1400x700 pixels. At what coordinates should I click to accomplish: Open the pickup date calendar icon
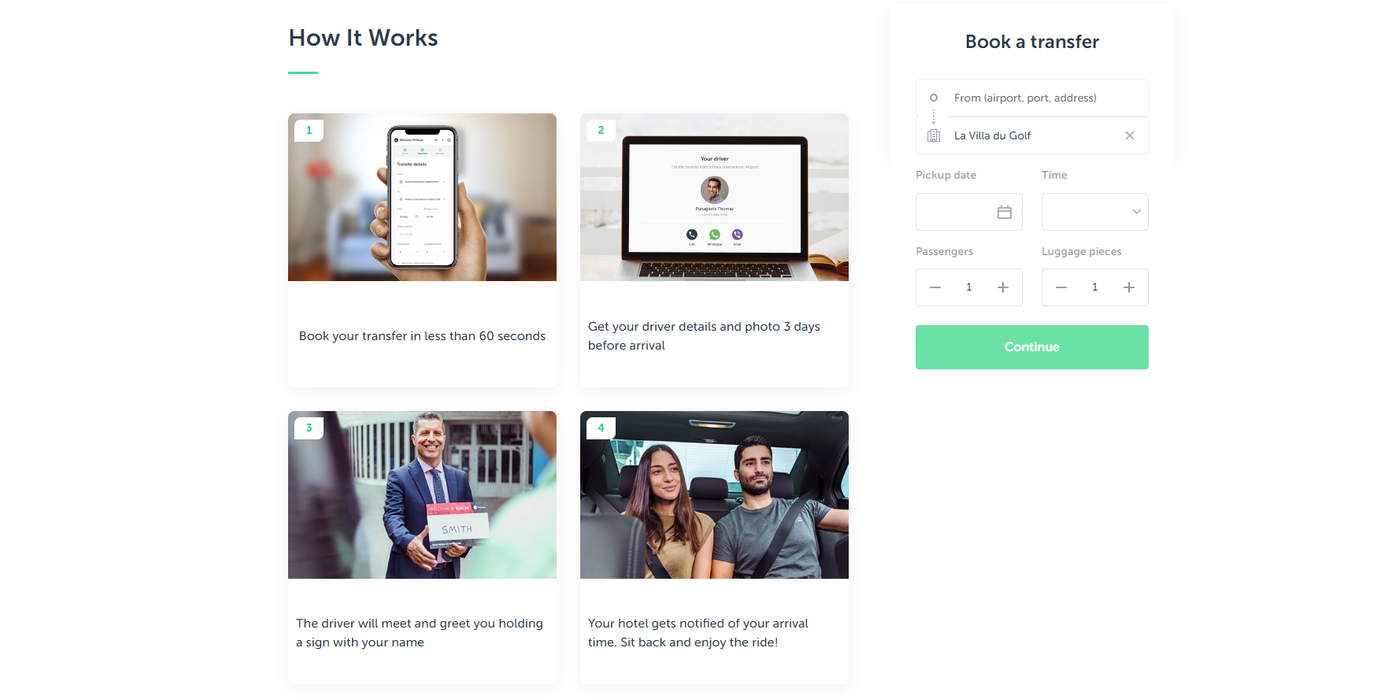coord(1004,212)
